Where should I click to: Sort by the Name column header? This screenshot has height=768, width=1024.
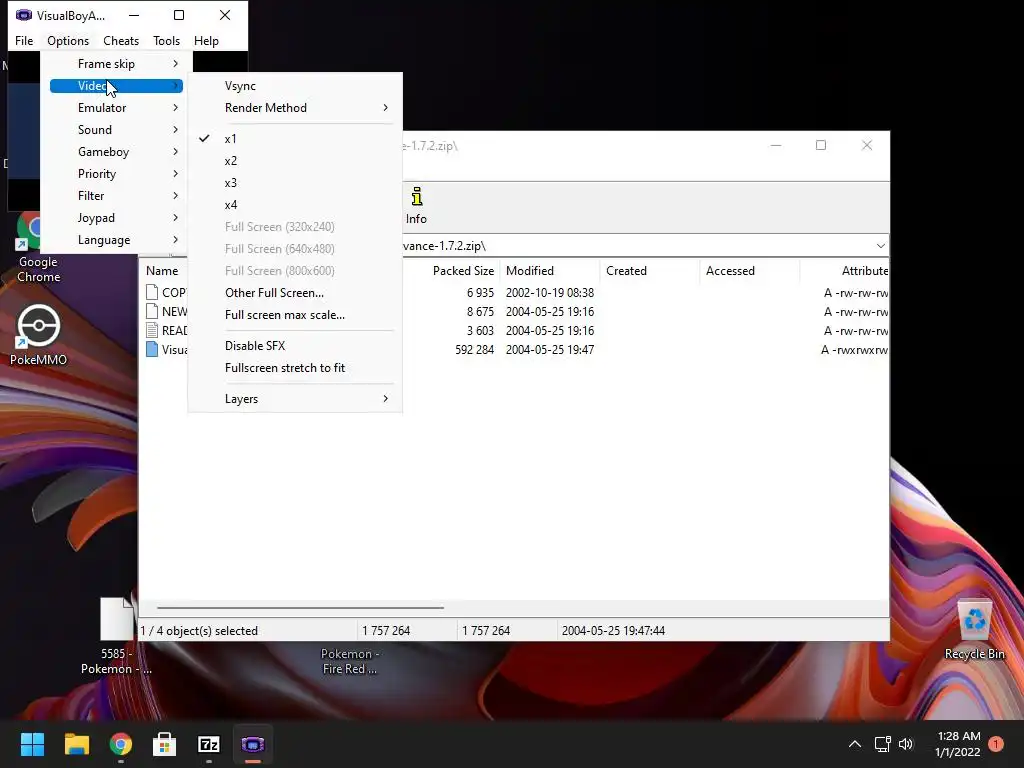pos(162,270)
